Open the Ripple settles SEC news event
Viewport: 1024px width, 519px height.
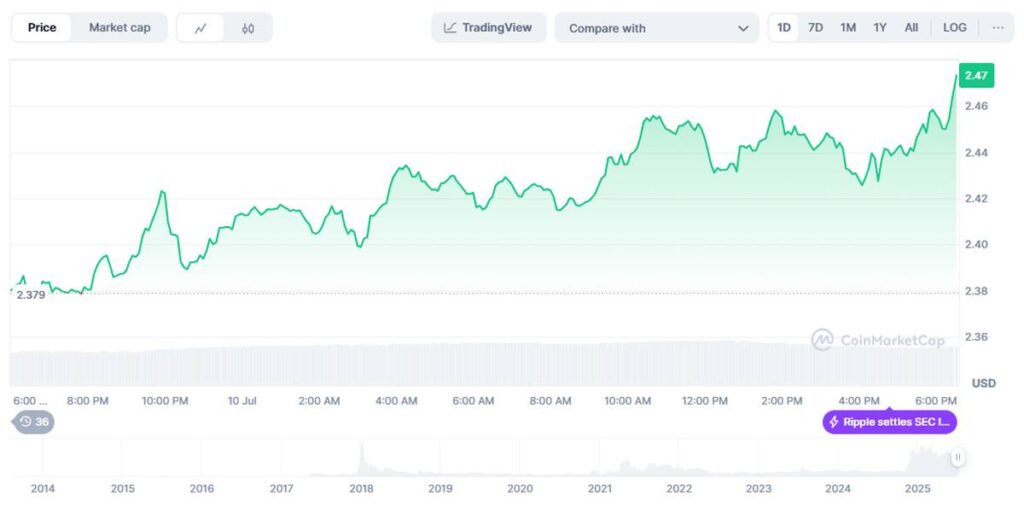889,422
